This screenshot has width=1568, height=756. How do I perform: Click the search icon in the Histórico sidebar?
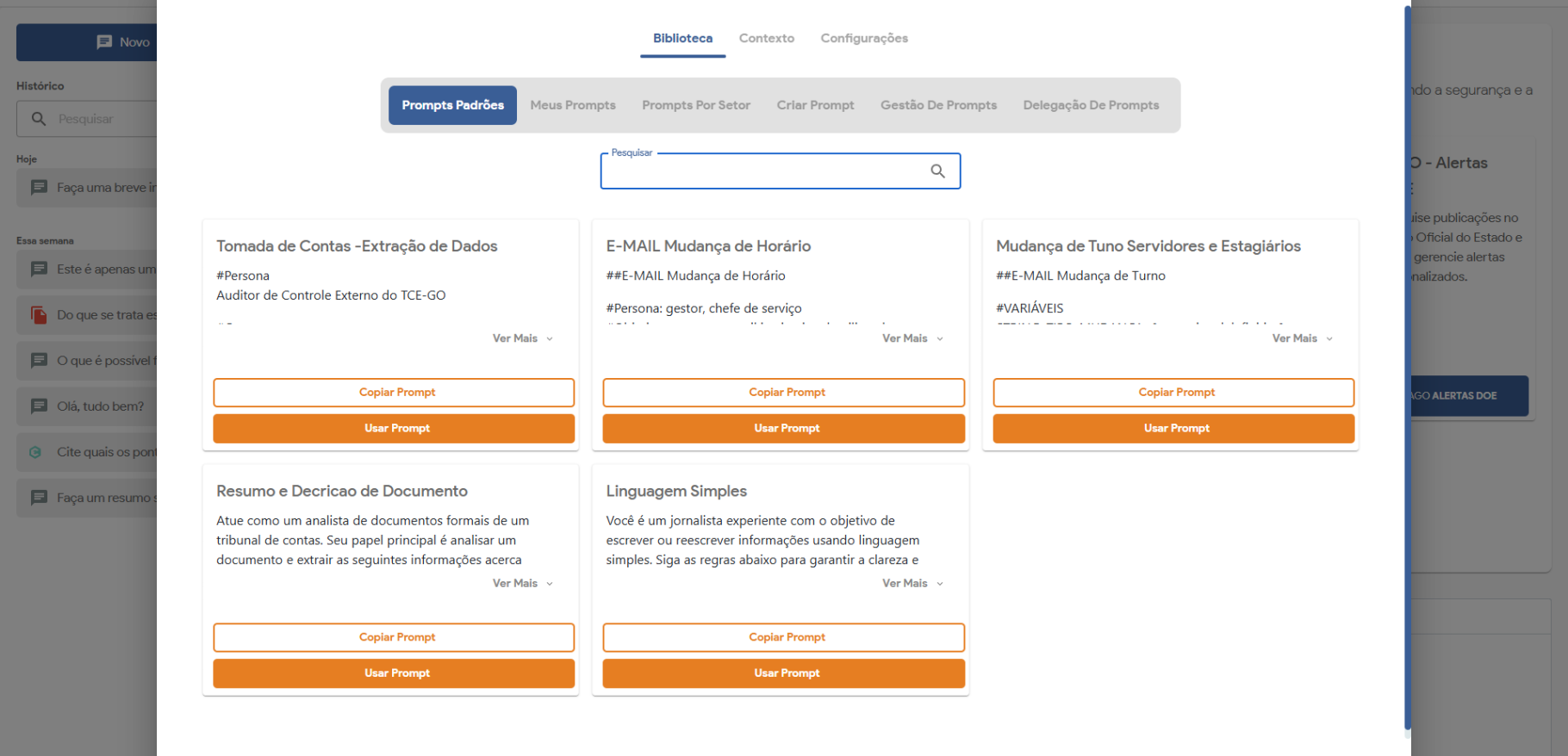pyautogui.click(x=39, y=119)
